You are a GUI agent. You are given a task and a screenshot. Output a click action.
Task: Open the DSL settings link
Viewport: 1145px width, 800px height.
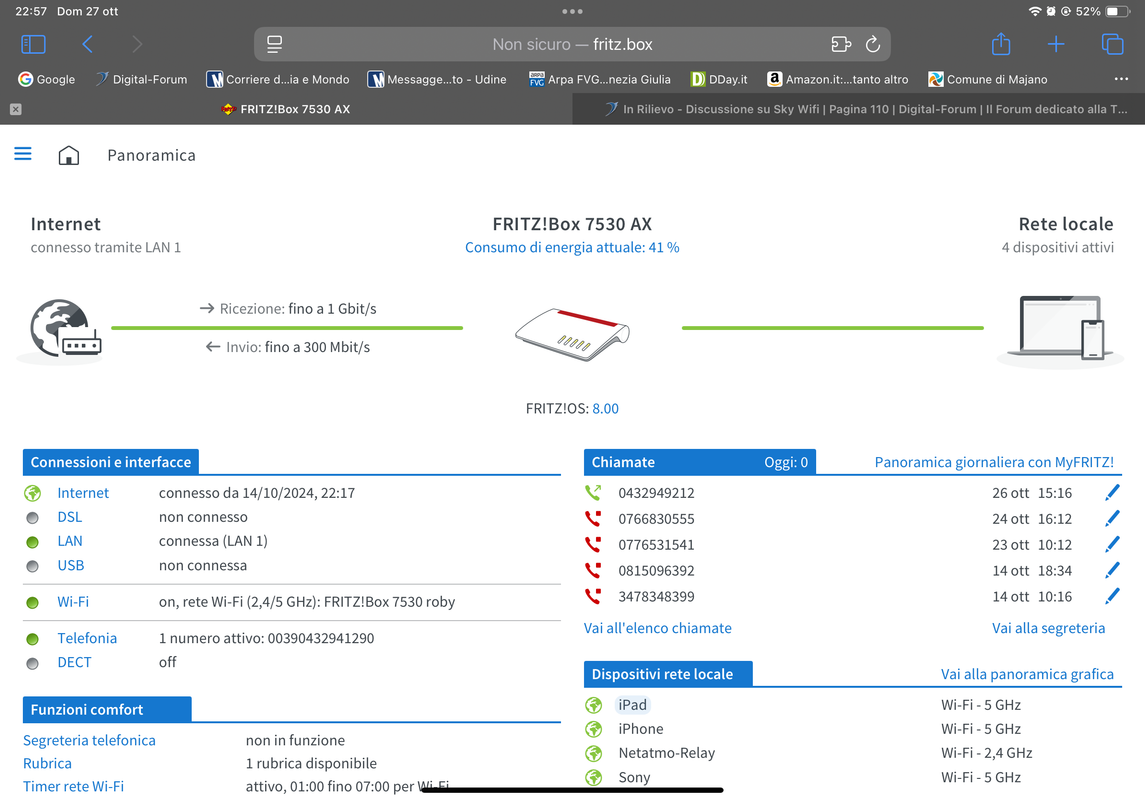(x=70, y=518)
